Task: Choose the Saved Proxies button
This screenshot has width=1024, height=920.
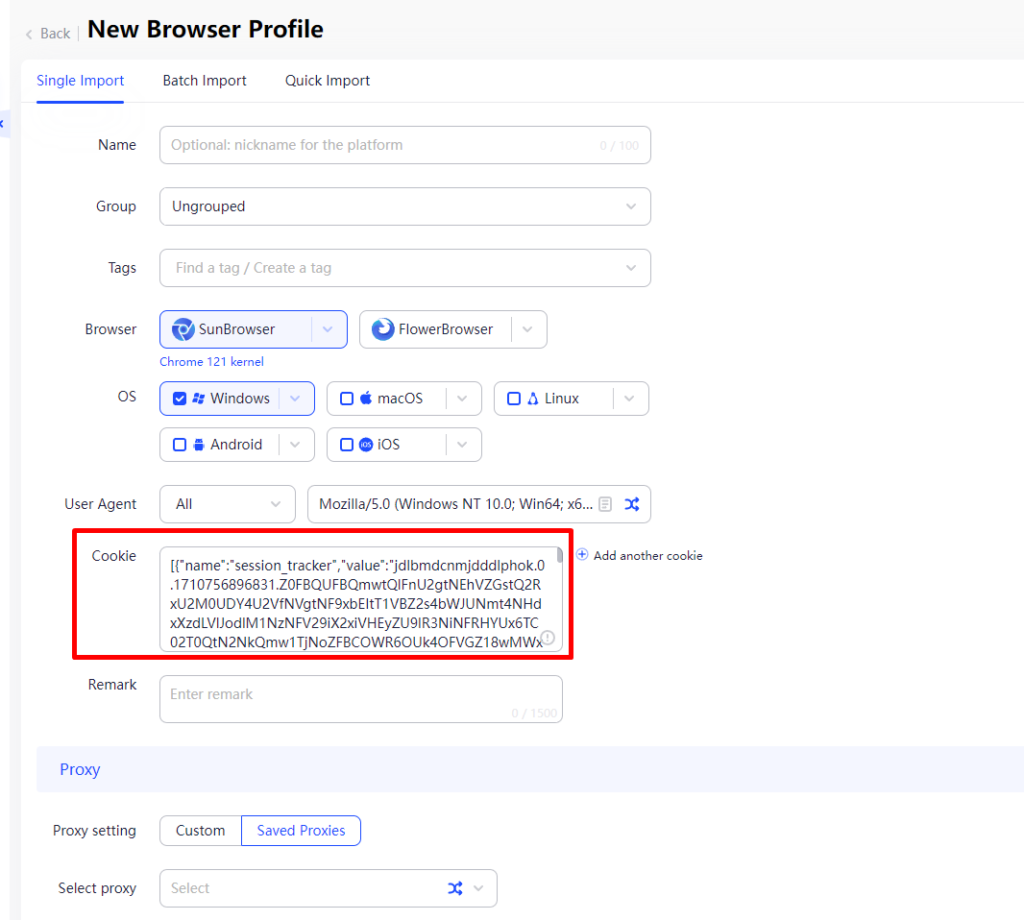Action: (301, 830)
